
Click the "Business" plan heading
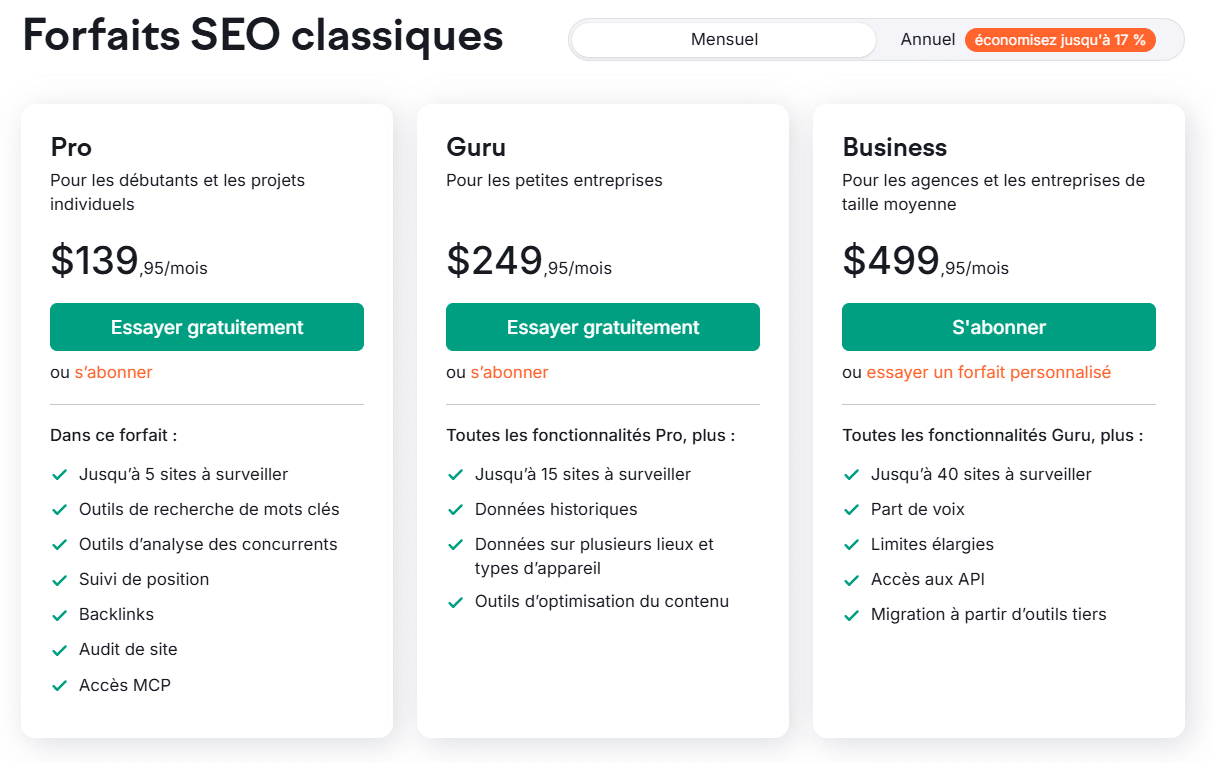(894, 147)
